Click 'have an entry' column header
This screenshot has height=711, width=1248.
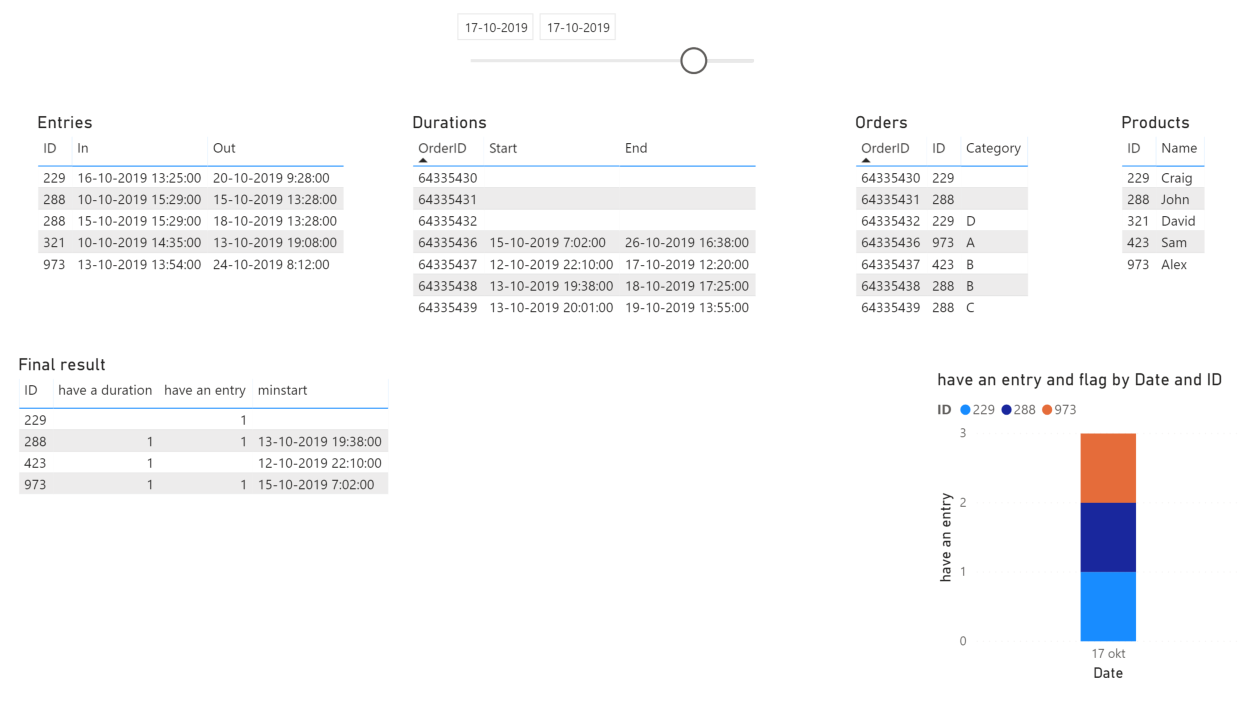[205, 390]
